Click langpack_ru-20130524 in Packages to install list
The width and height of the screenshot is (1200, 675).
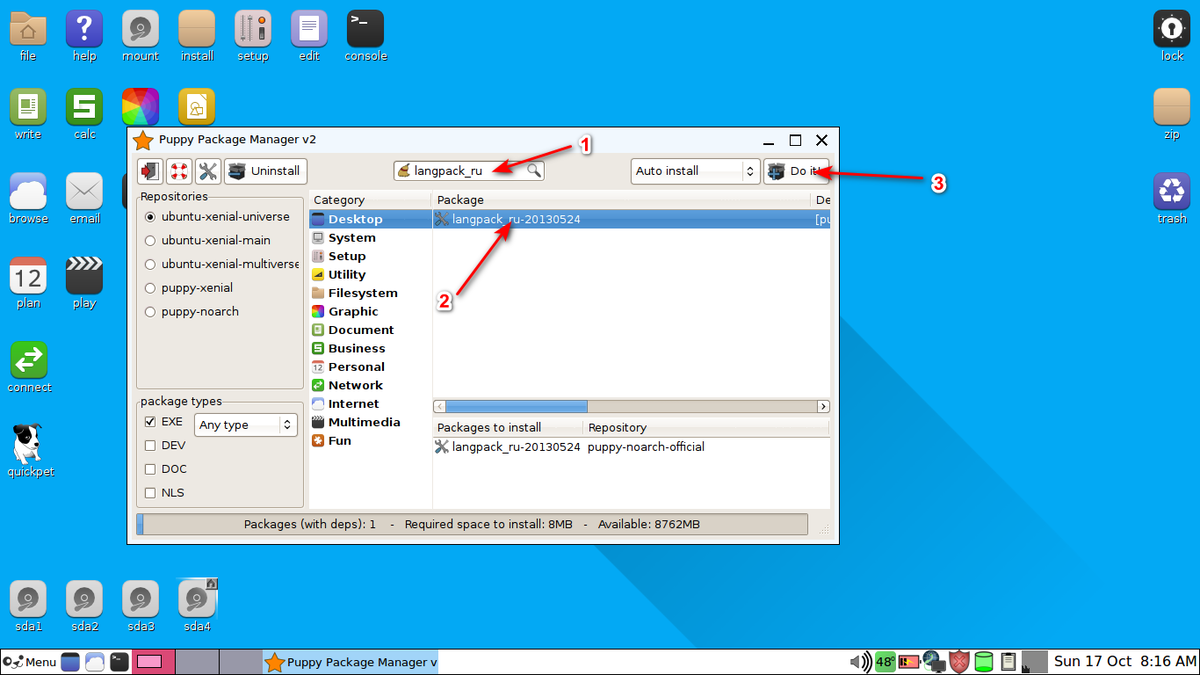pos(508,447)
